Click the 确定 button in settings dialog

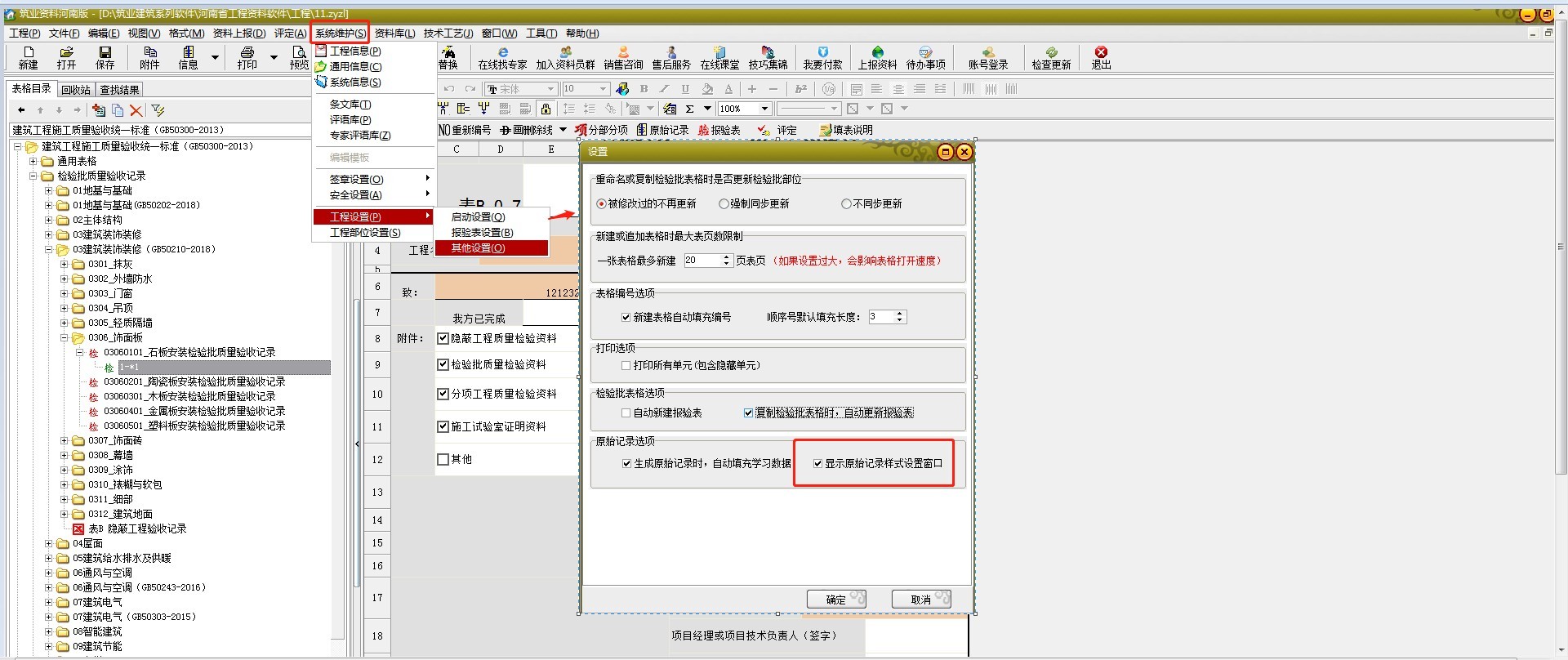835,600
